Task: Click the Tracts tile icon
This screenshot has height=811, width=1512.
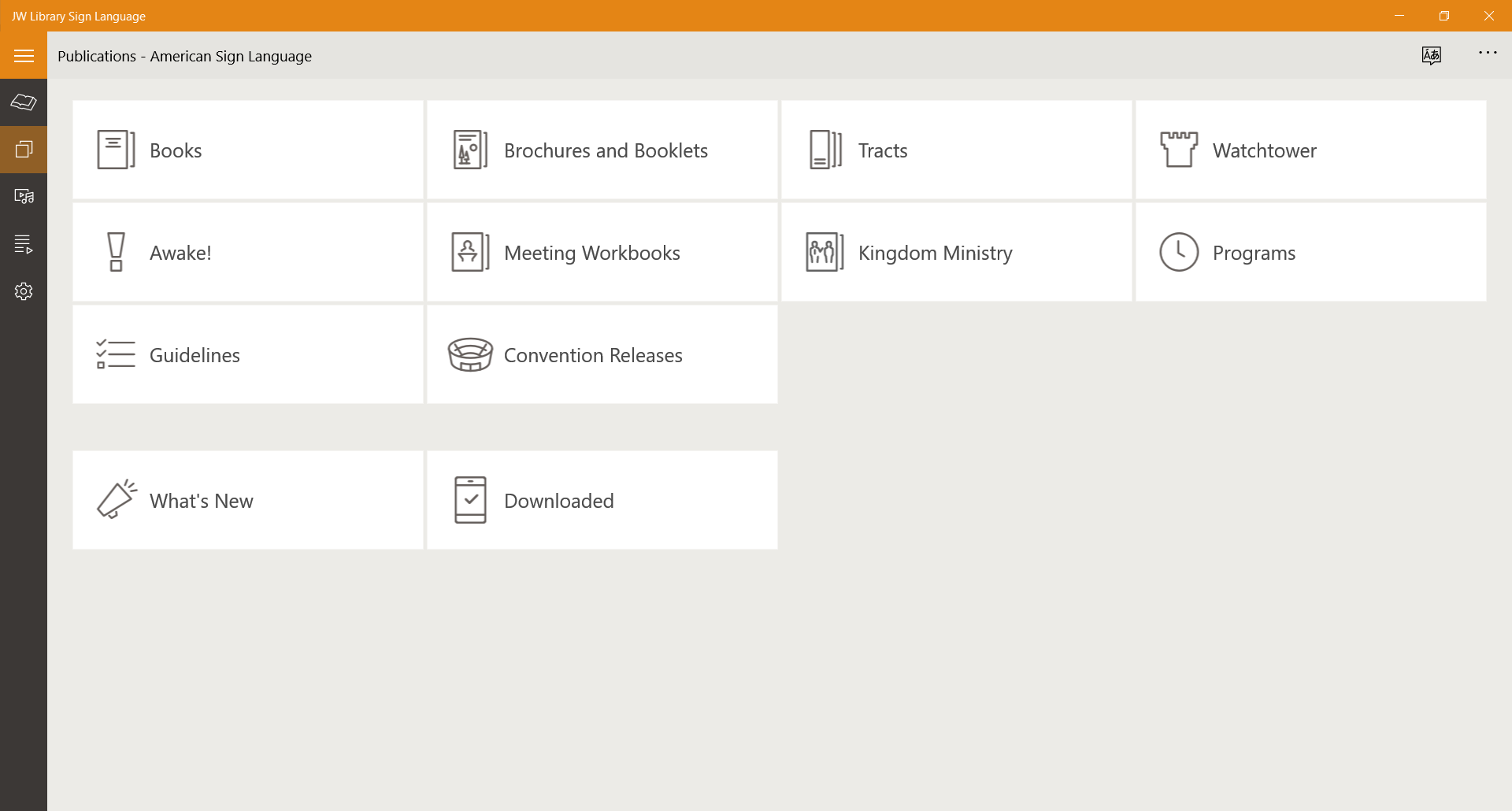Action: point(825,150)
